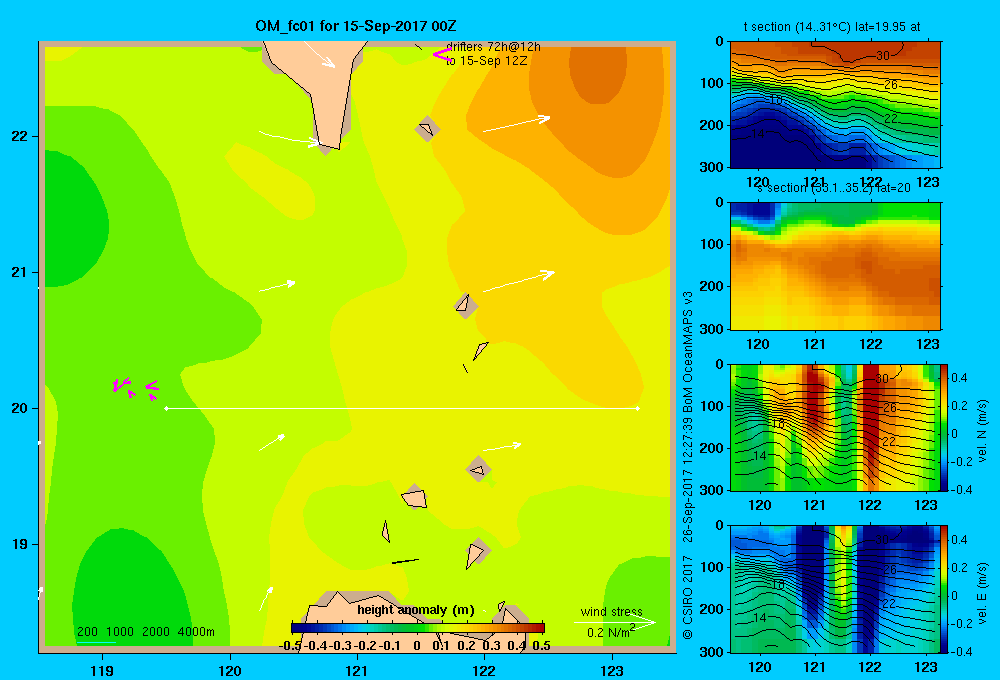The image size is (1000, 680).
Task: Open the northward velocity section plot
Action: tap(835, 427)
